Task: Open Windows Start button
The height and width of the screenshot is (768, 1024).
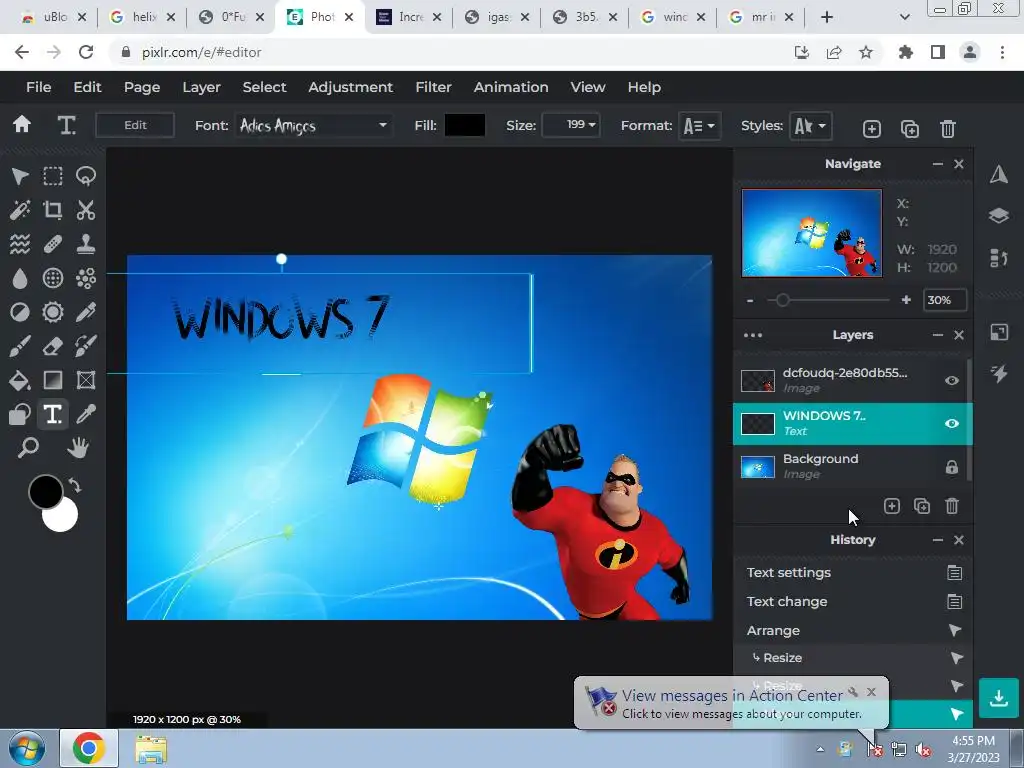Action: point(27,748)
